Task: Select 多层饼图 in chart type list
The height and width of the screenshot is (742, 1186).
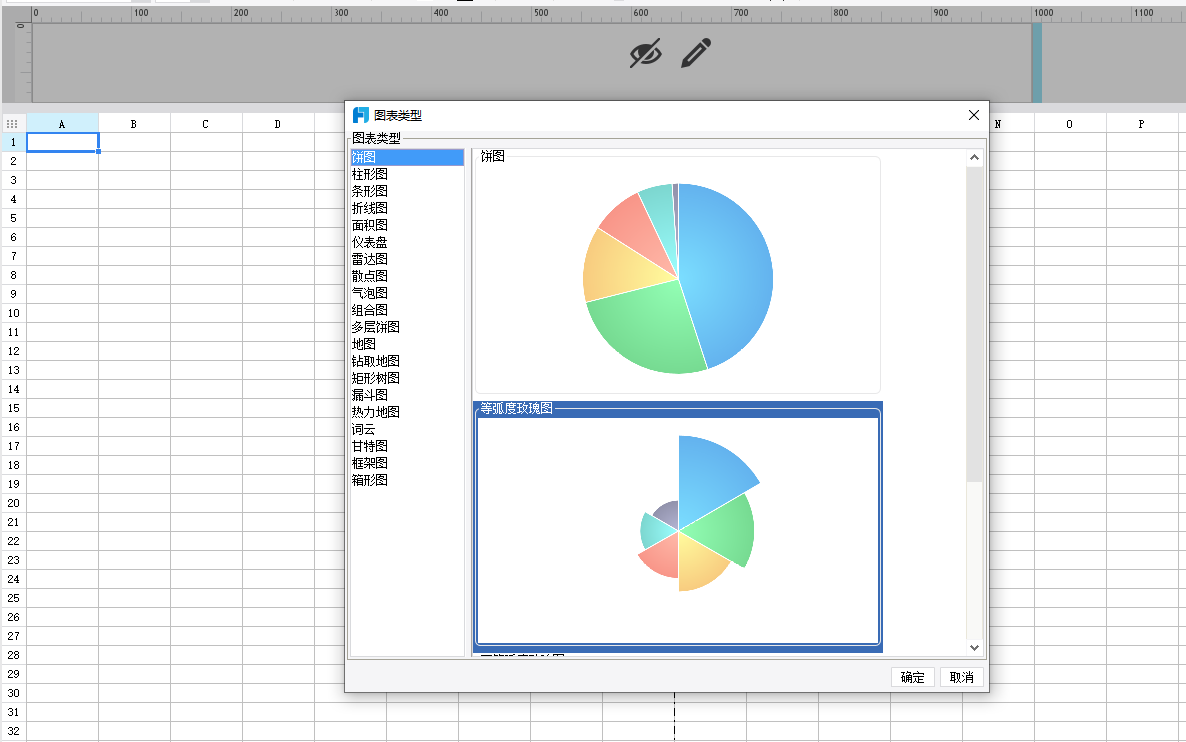Action: click(x=407, y=328)
